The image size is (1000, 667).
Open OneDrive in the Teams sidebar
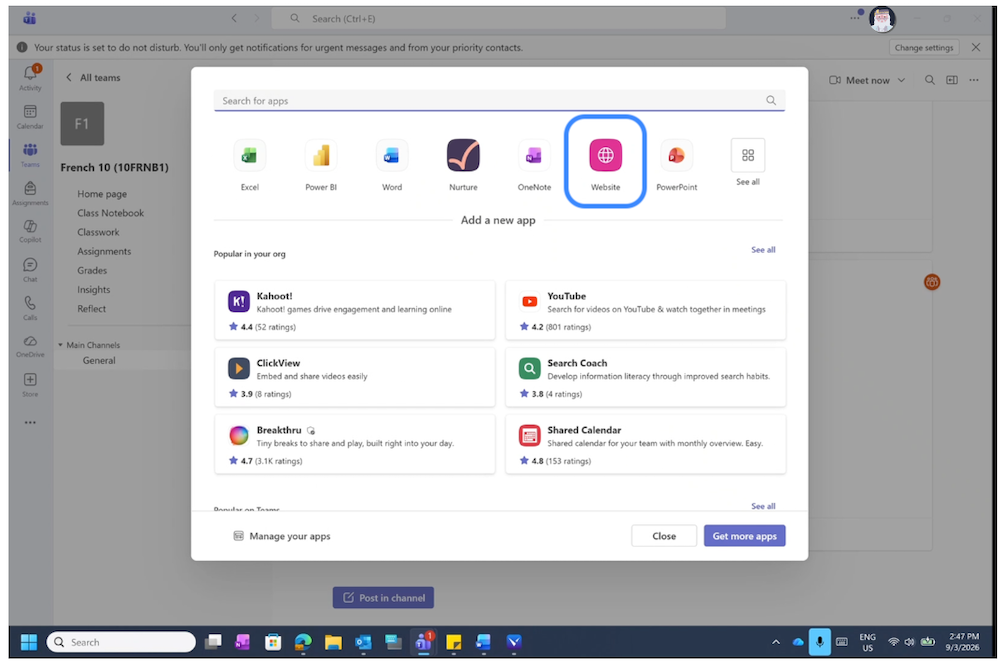(30, 346)
